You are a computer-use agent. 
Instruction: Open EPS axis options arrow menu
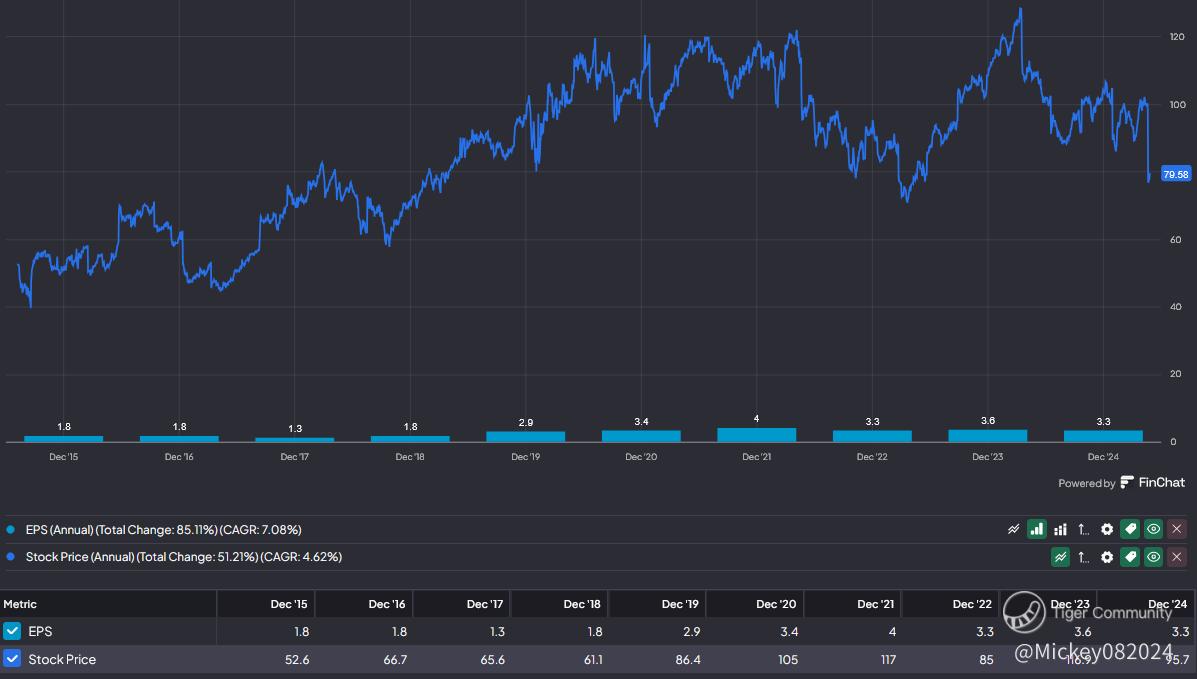pos(1084,529)
